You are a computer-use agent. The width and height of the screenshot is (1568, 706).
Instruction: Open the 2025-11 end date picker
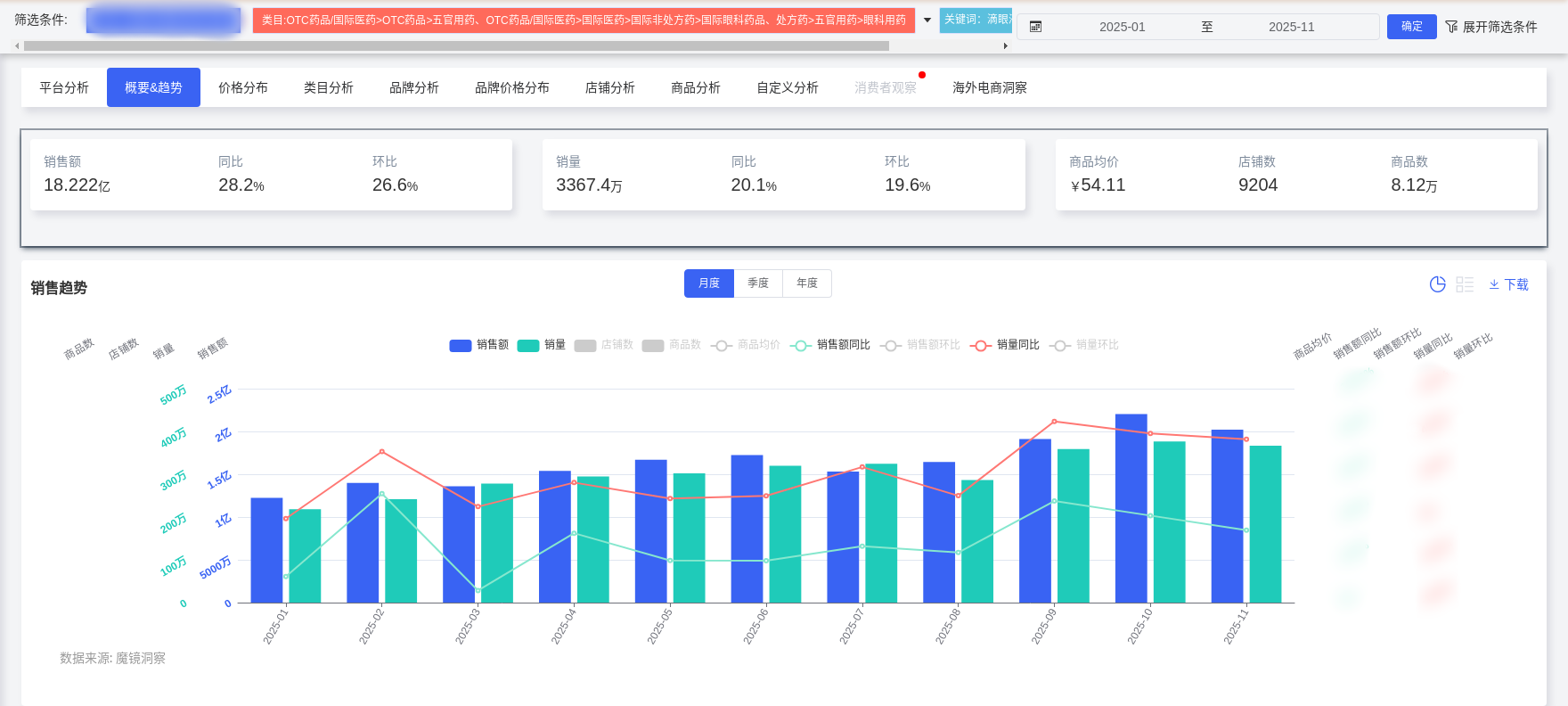click(1291, 27)
